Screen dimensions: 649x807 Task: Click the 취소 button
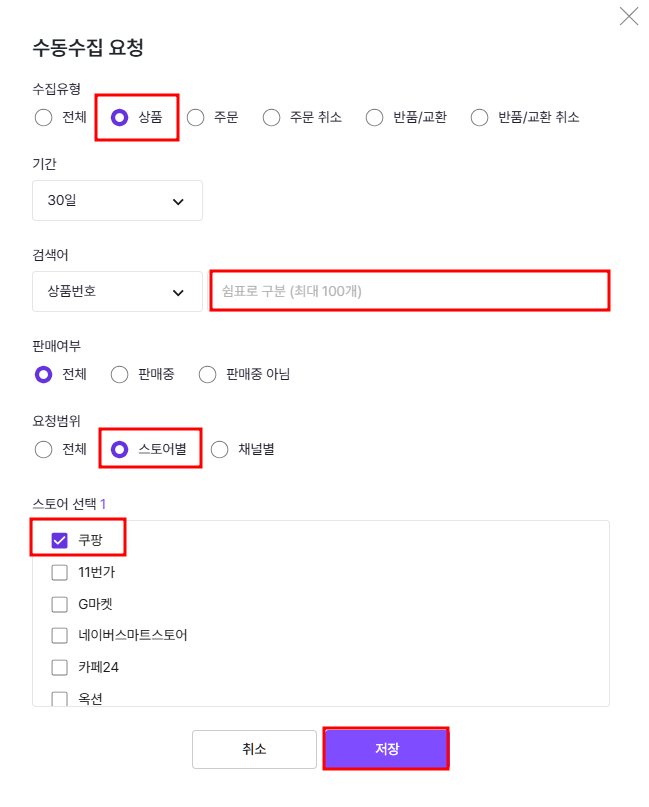pos(254,749)
